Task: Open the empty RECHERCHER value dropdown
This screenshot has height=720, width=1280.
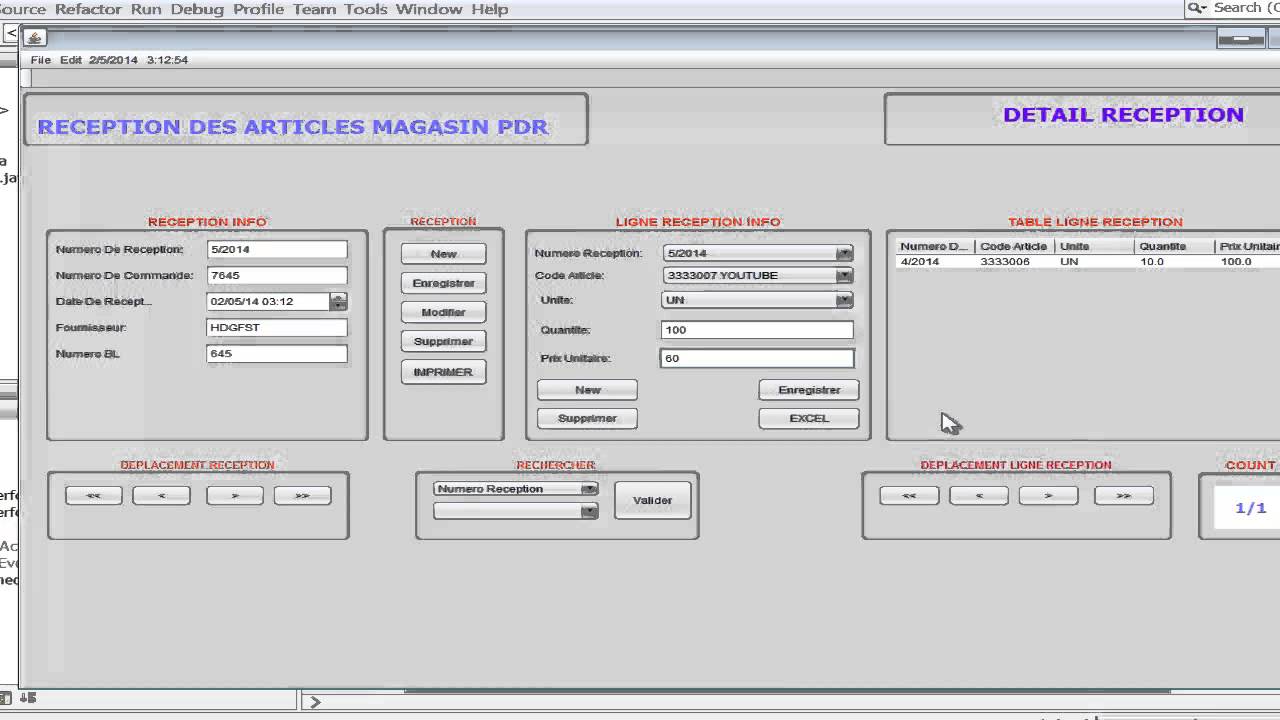Action: coord(515,511)
